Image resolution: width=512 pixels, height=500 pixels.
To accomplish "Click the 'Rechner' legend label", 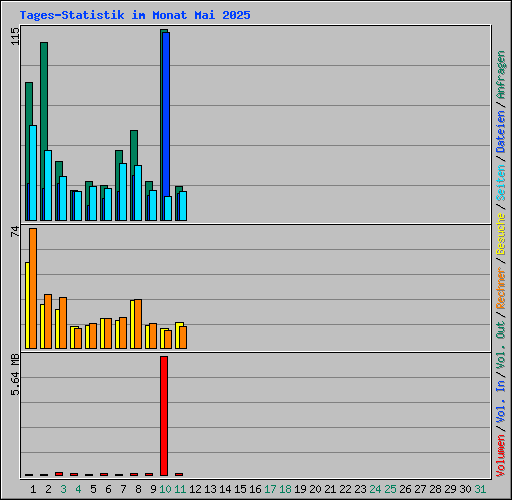I will point(501,288).
